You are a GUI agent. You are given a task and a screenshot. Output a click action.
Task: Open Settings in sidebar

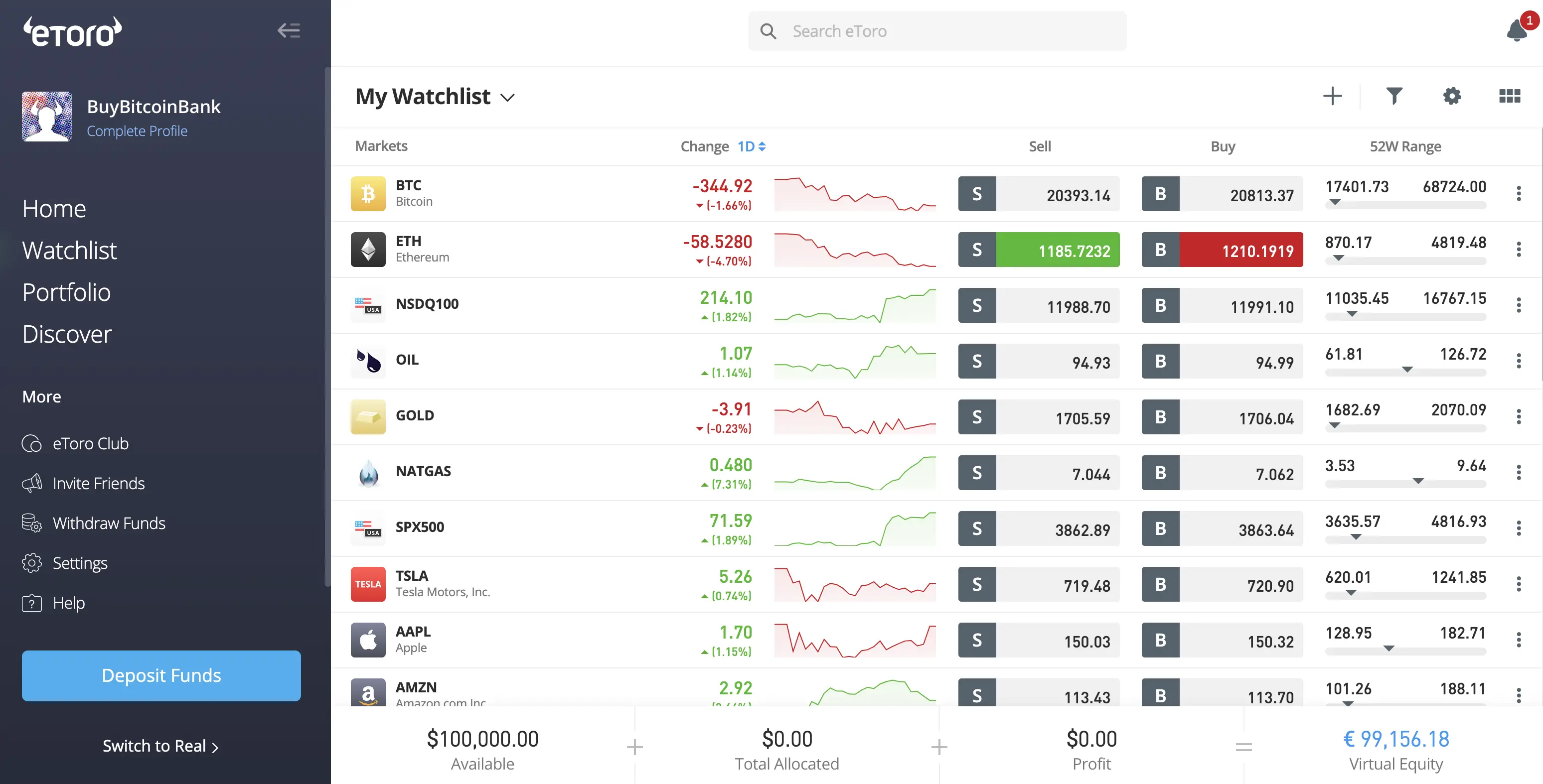coord(65,563)
